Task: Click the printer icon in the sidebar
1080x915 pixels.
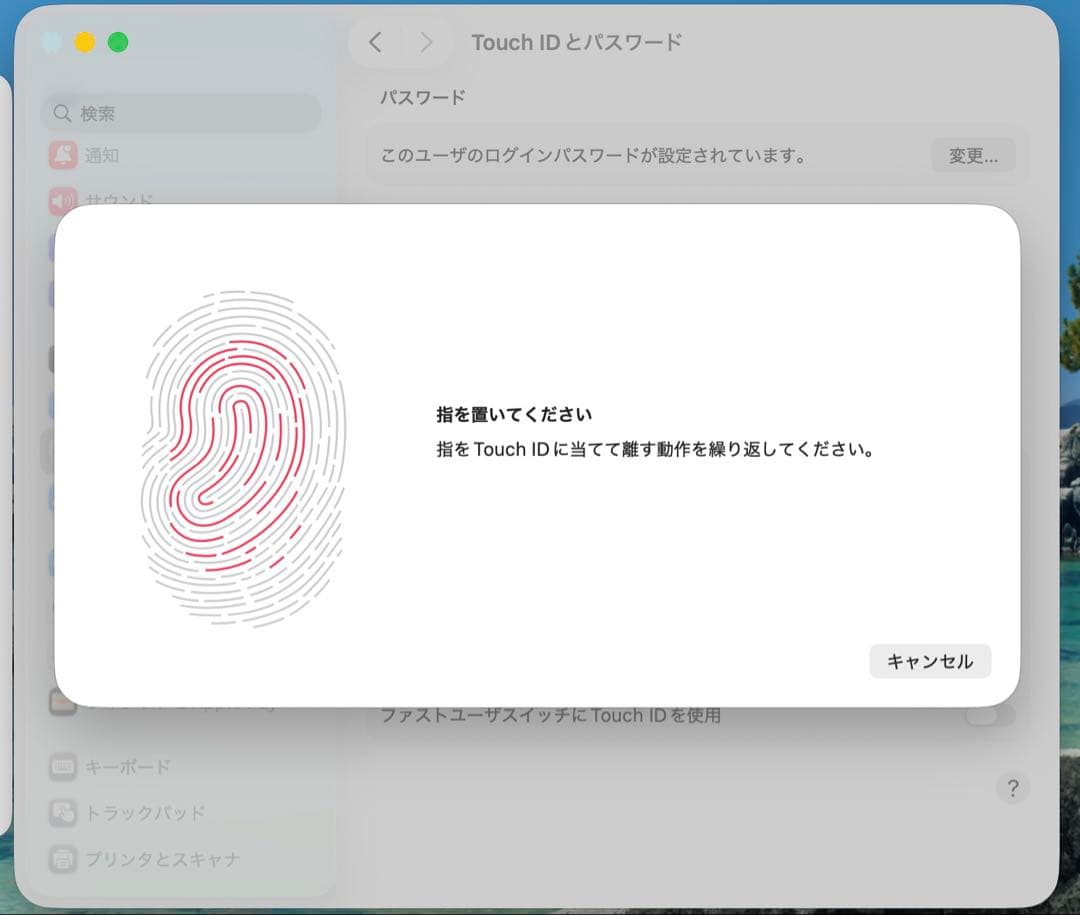Action: coord(63,859)
